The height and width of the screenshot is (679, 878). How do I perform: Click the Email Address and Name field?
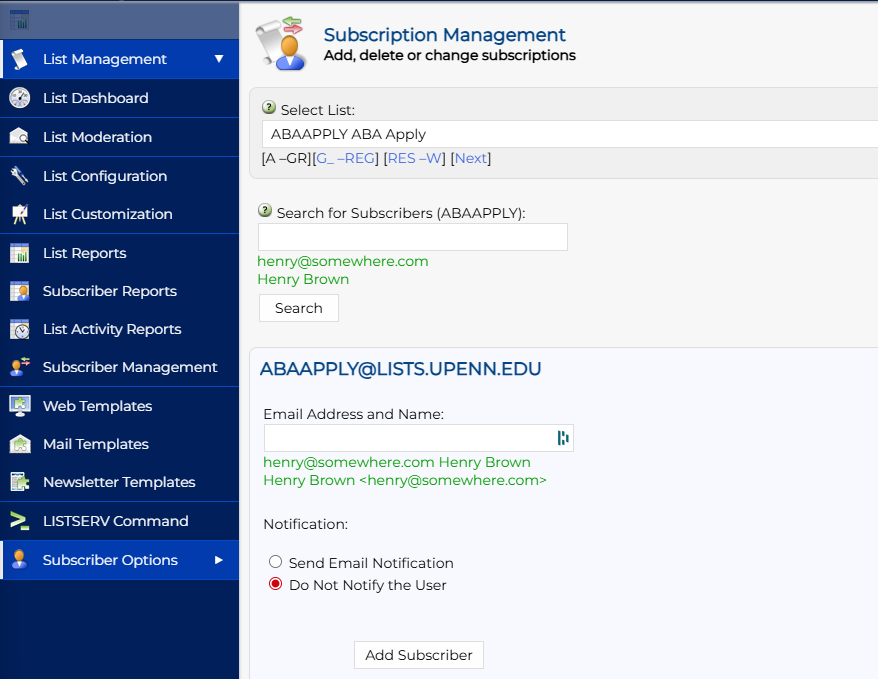click(x=419, y=438)
